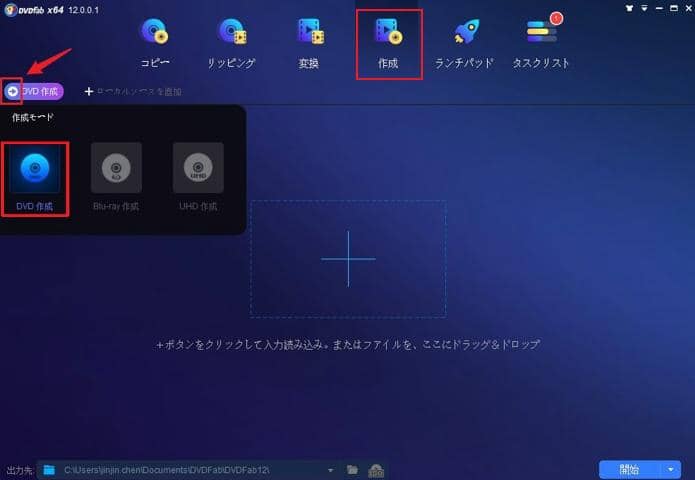Browse output folder with folder icon

(x=352, y=470)
